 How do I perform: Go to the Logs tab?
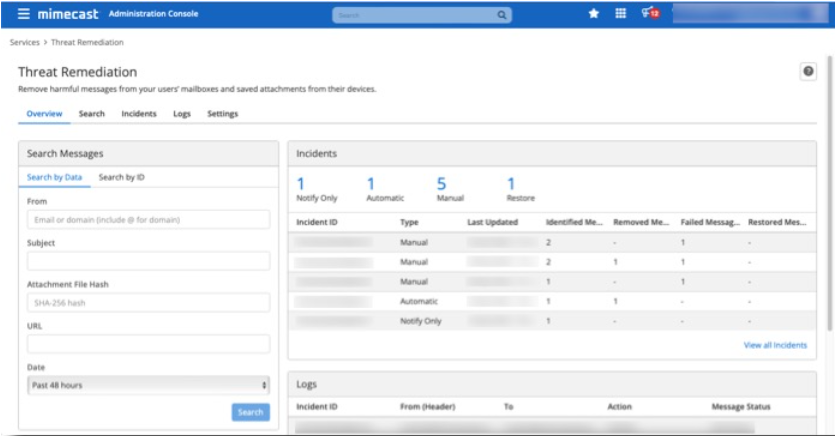coord(182,114)
